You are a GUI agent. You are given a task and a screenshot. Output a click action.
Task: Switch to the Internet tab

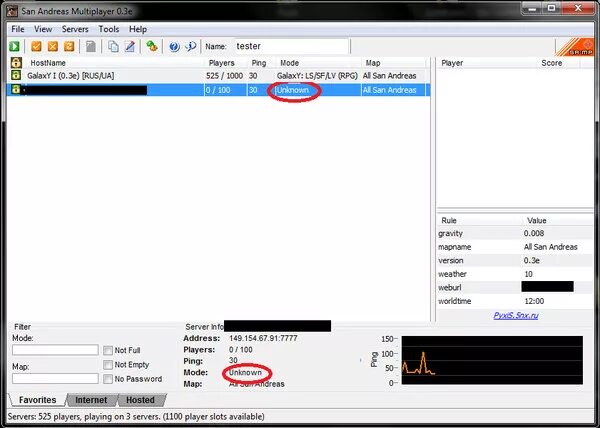(x=91, y=400)
